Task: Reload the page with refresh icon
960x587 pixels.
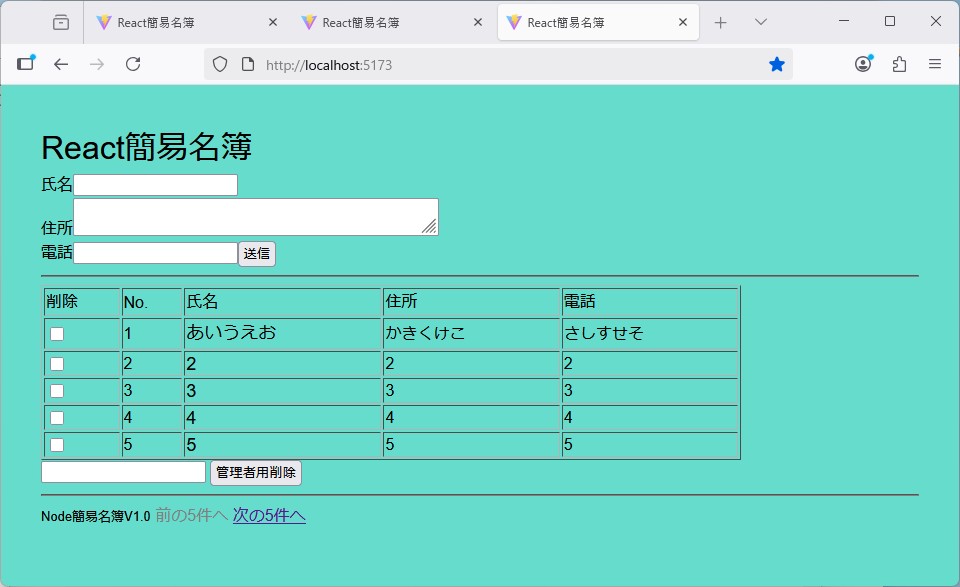Action: coord(132,64)
